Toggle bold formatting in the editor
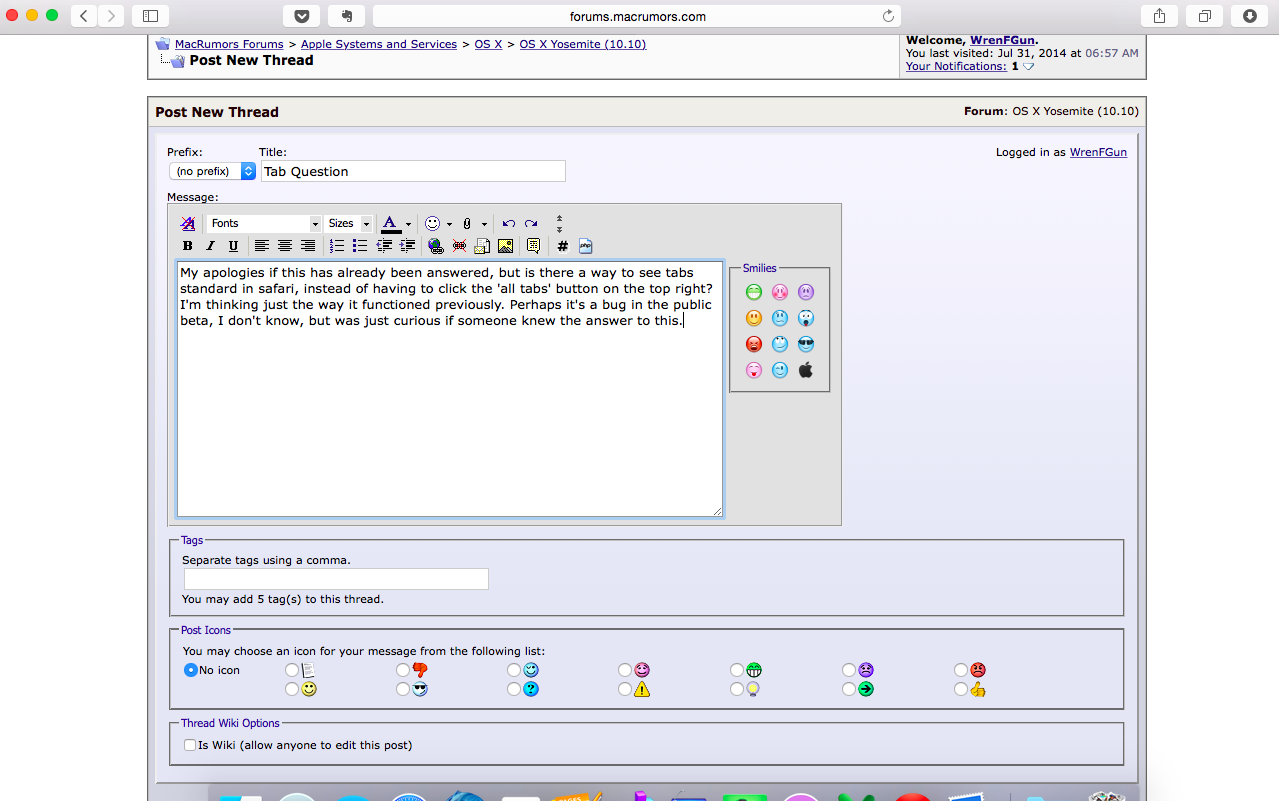The width and height of the screenshot is (1279, 801). pyautogui.click(x=188, y=246)
